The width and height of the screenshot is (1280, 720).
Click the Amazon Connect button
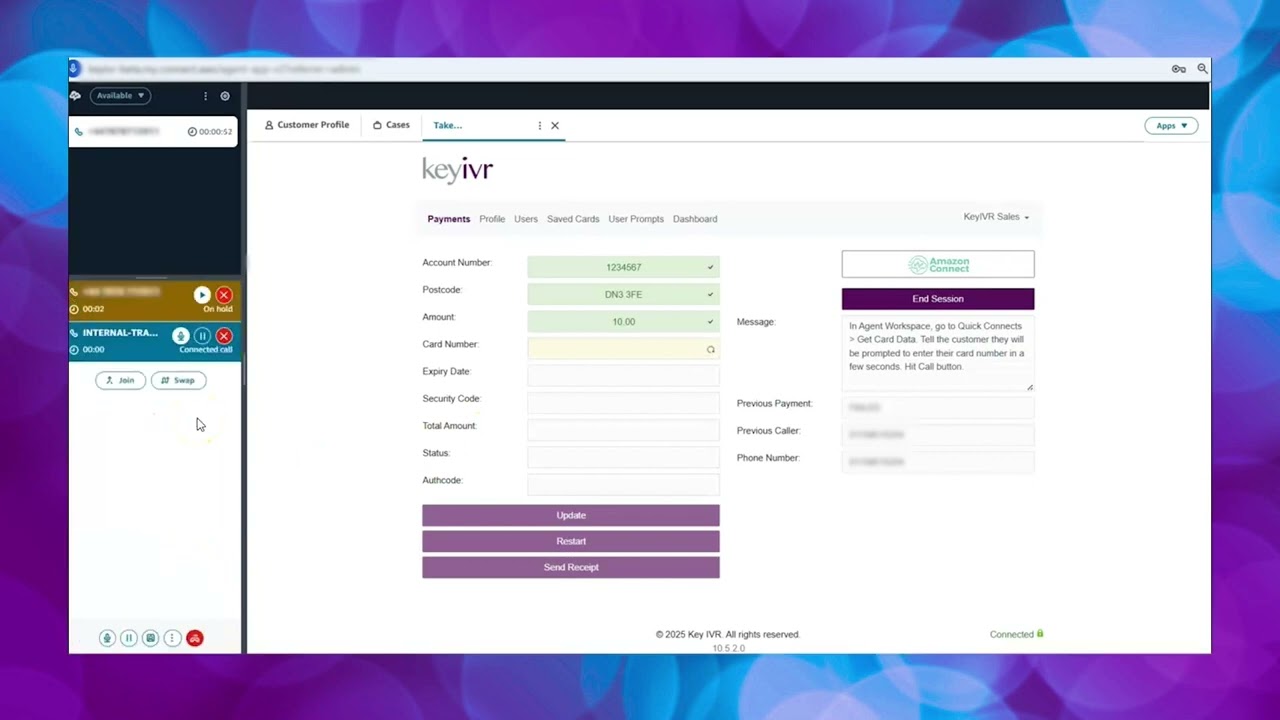938,264
